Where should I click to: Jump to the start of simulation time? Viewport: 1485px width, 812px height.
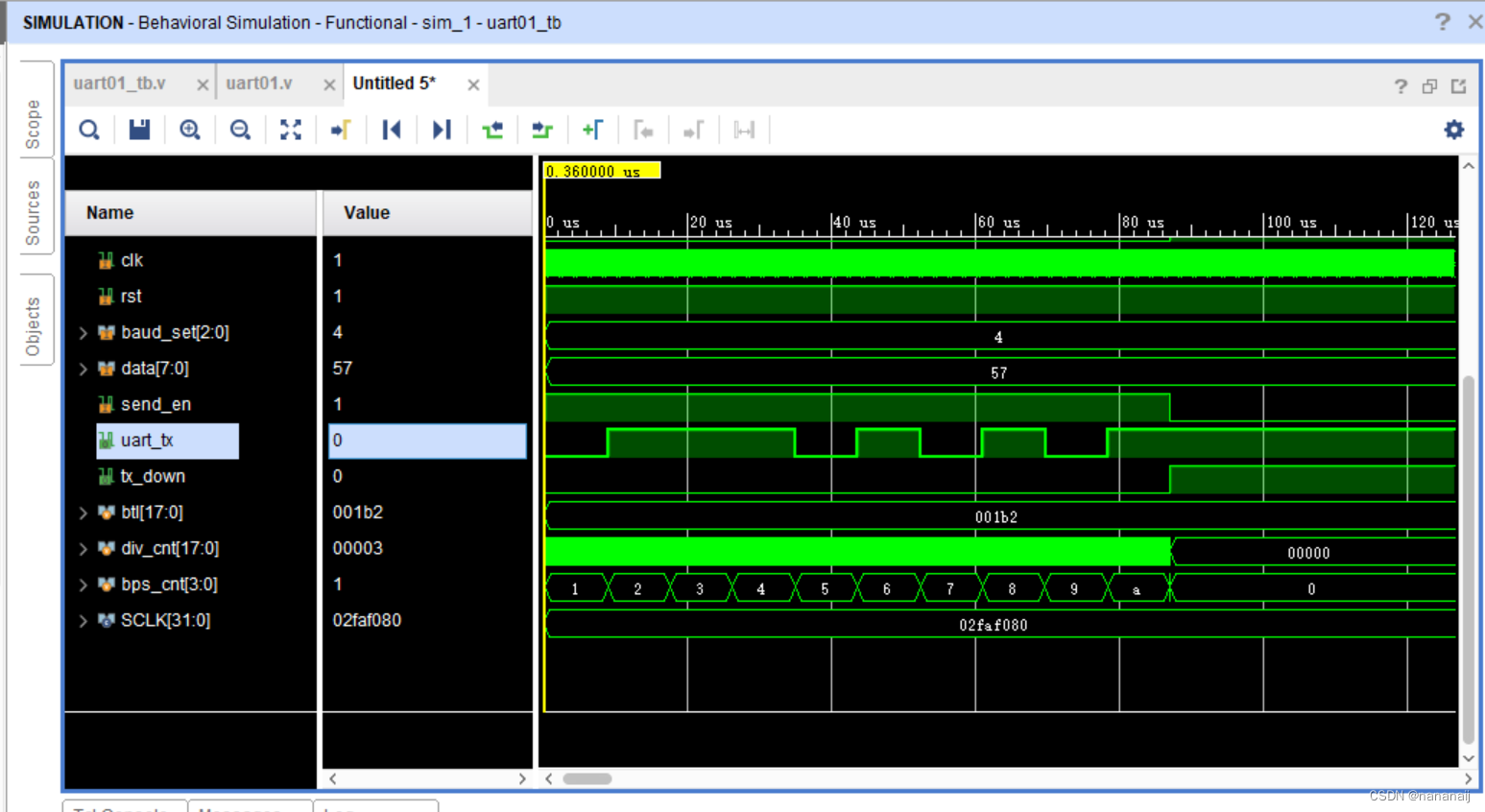point(392,130)
